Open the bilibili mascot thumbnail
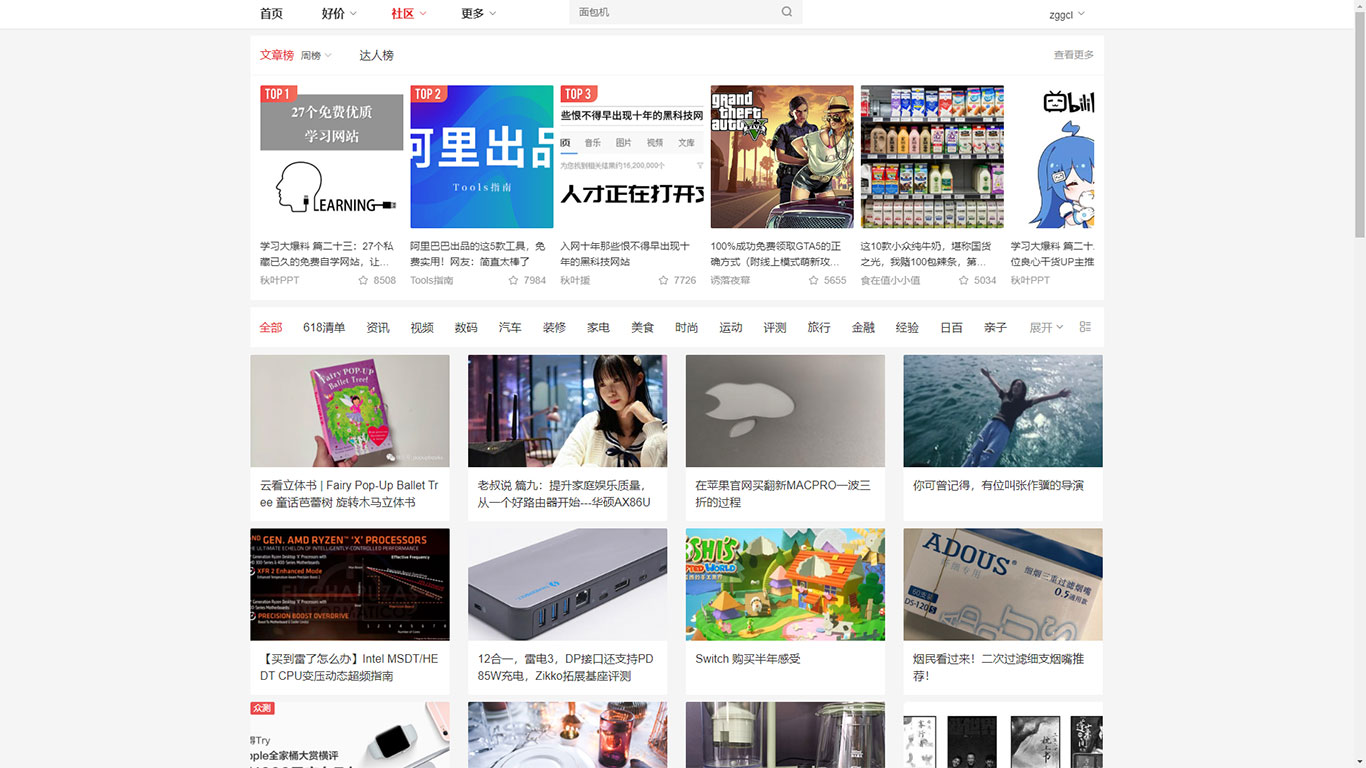Image resolution: width=1366 pixels, height=768 pixels. [x=1052, y=157]
